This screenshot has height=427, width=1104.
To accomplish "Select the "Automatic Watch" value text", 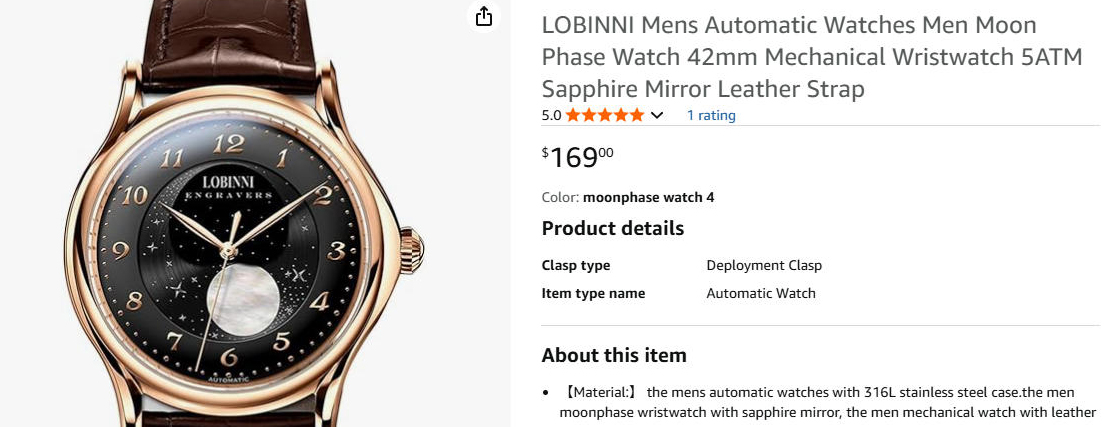I will (x=760, y=293).
